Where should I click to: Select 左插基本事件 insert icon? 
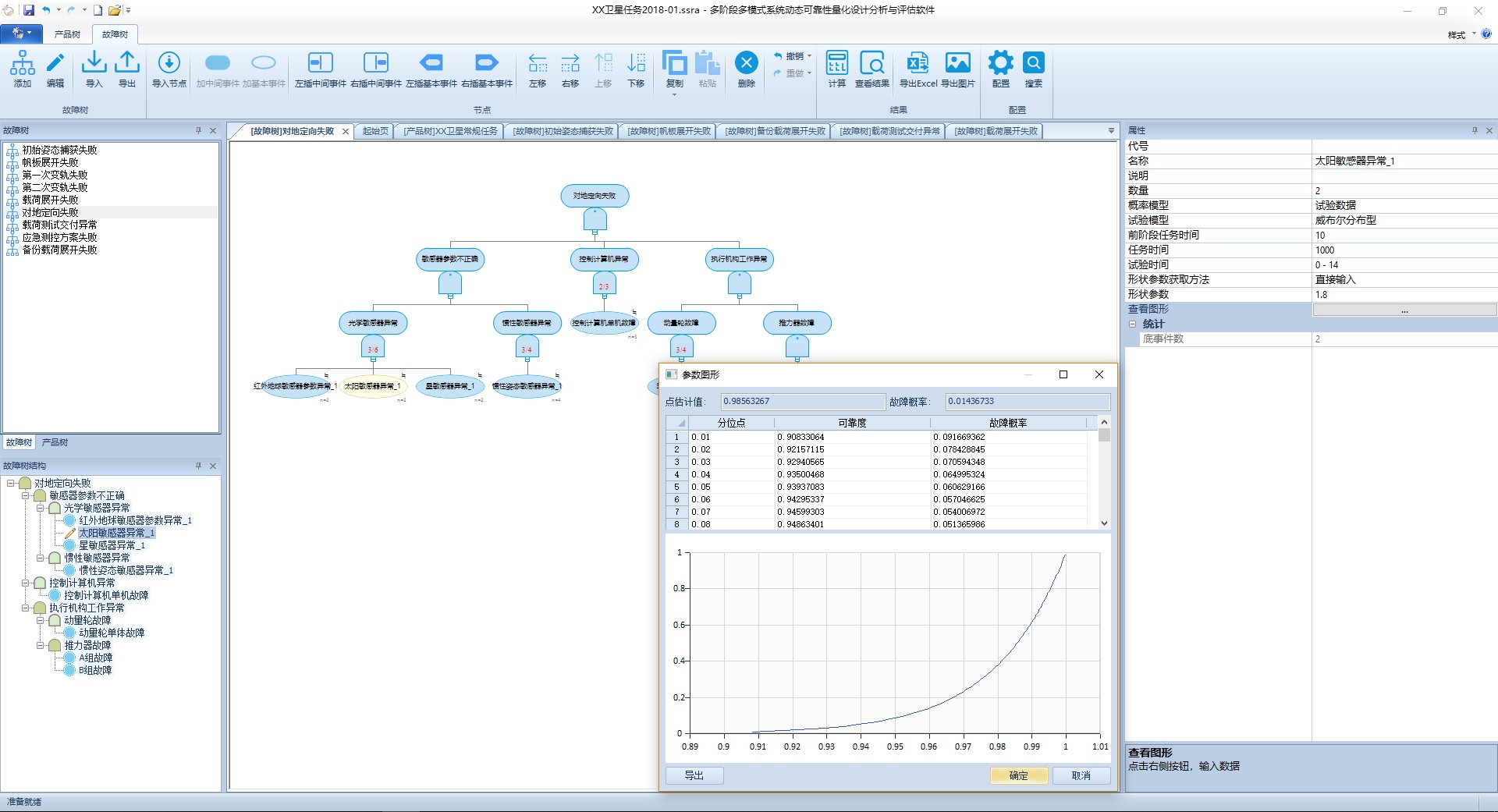coord(431,69)
